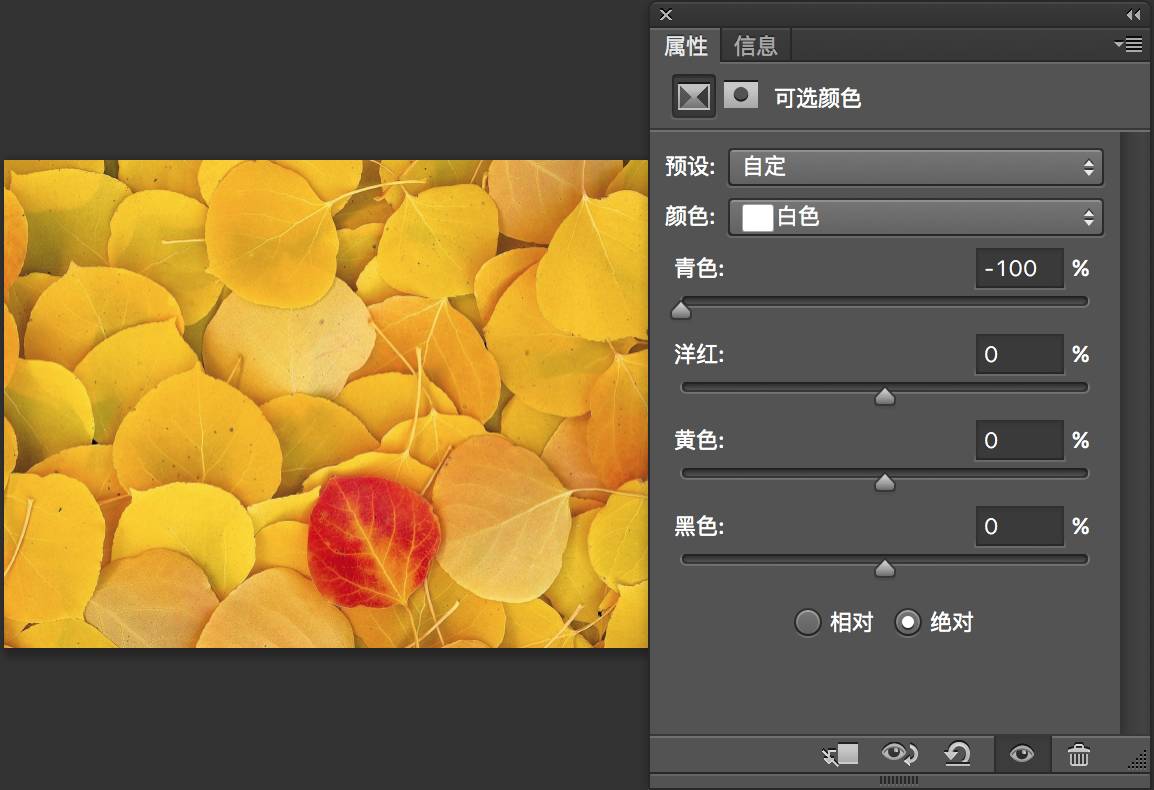
Task: Click the white color swatch beside 白色
Action: [757, 217]
